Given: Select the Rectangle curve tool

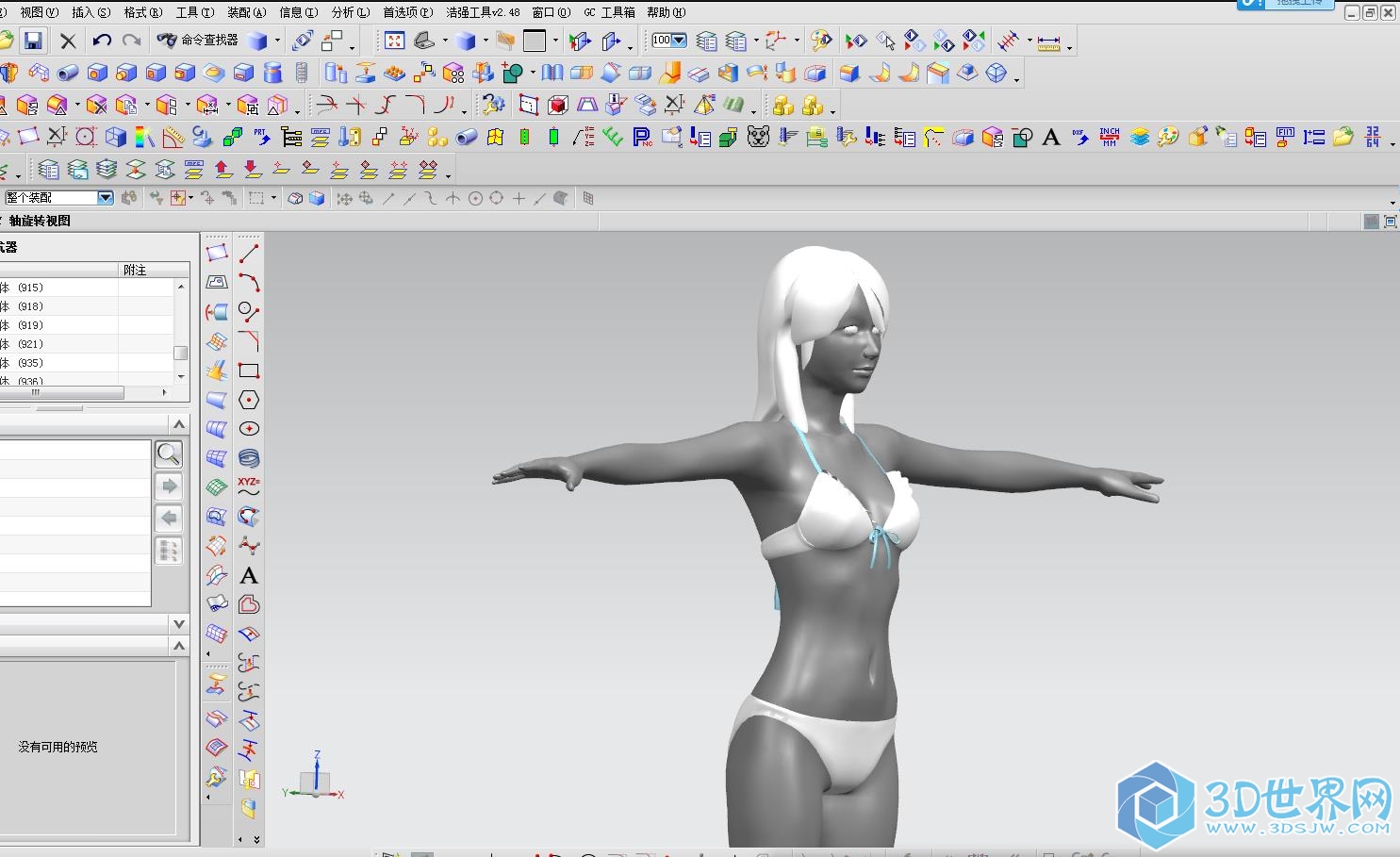Looking at the screenshot, I should 249,370.
